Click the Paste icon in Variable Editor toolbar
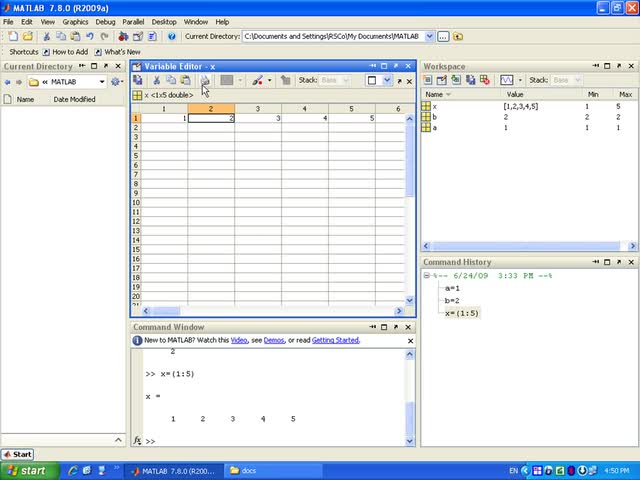640x480 pixels. point(185,80)
